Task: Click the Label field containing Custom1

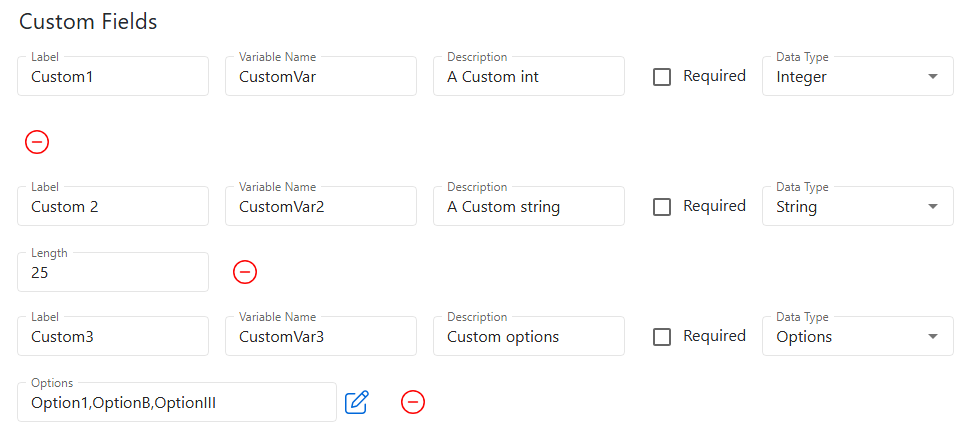Action: [113, 77]
